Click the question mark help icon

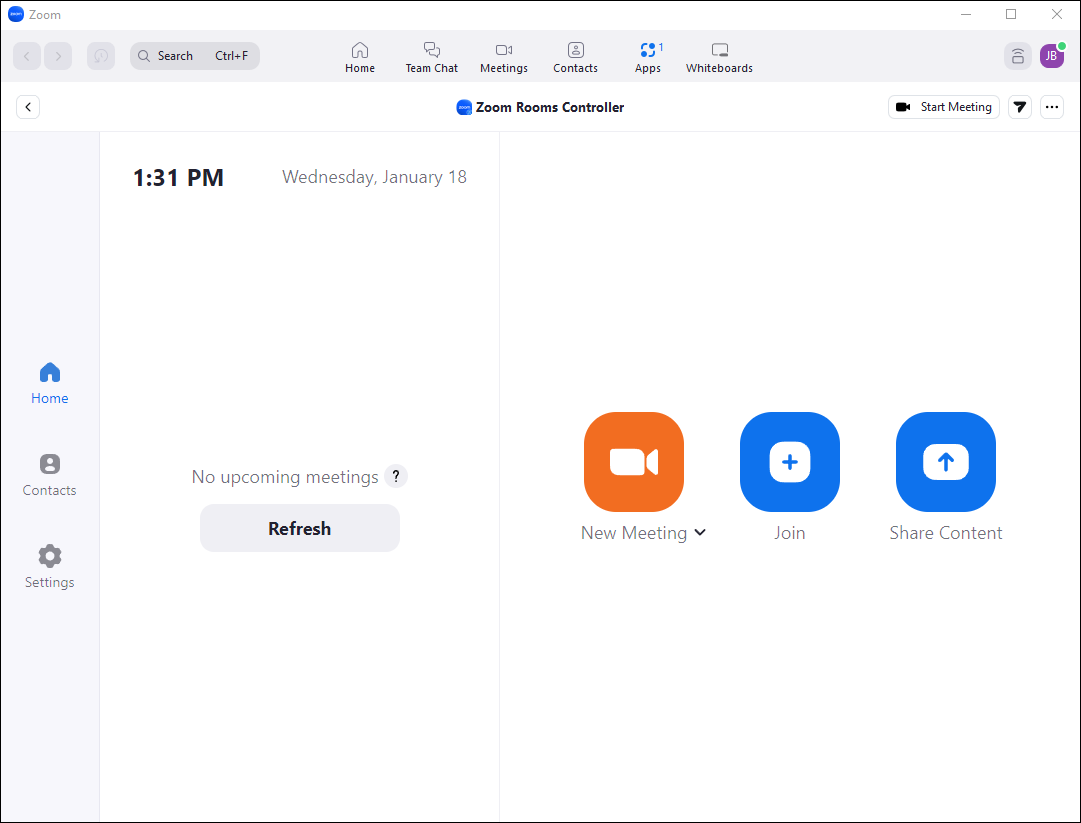pyautogui.click(x=396, y=476)
